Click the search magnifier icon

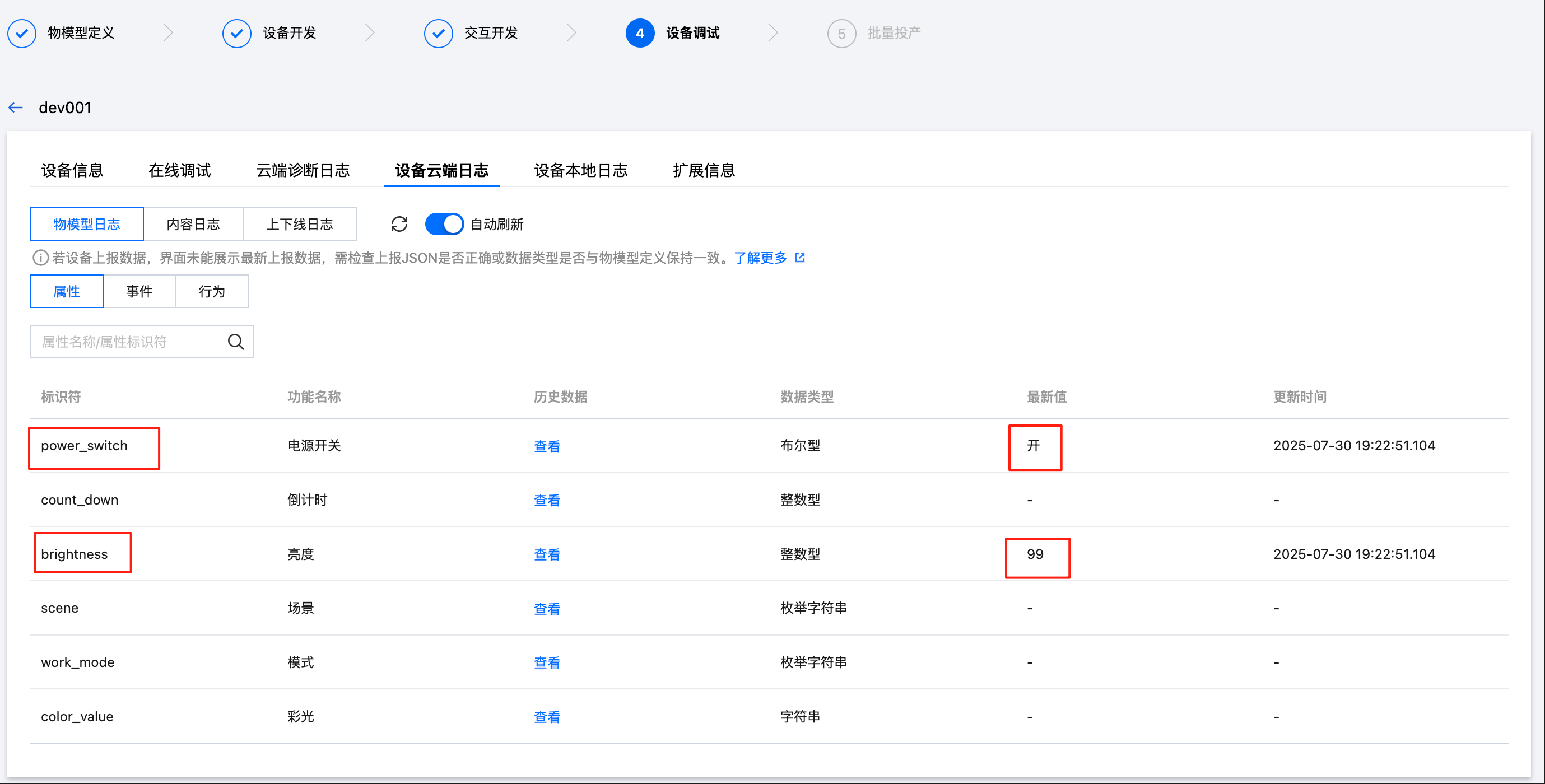pyautogui.click(x=236, y=342)
